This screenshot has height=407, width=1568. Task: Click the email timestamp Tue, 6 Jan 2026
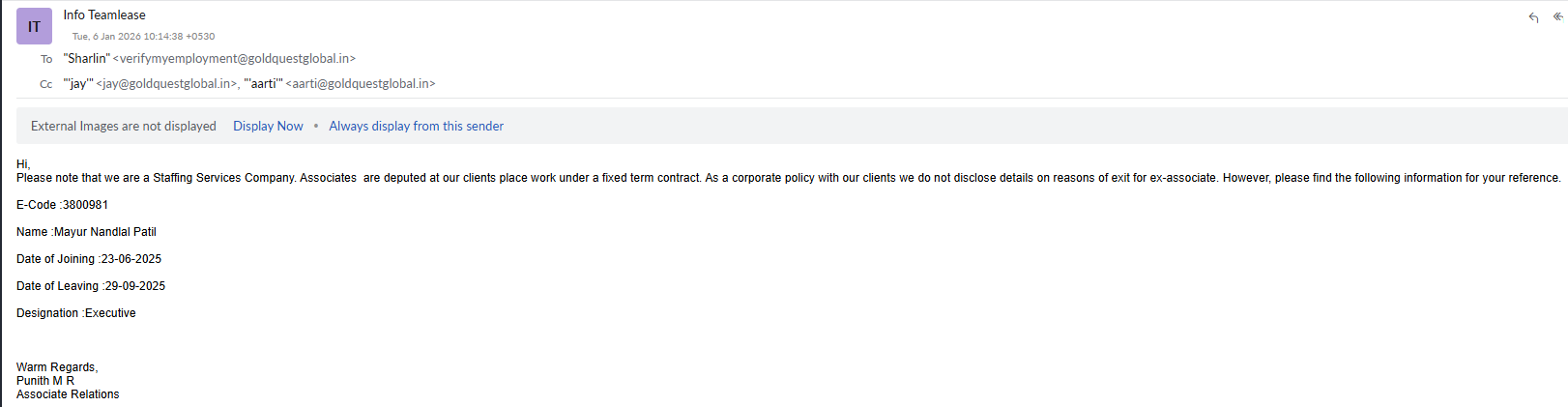pyautogui.click(x=143, y=37)
